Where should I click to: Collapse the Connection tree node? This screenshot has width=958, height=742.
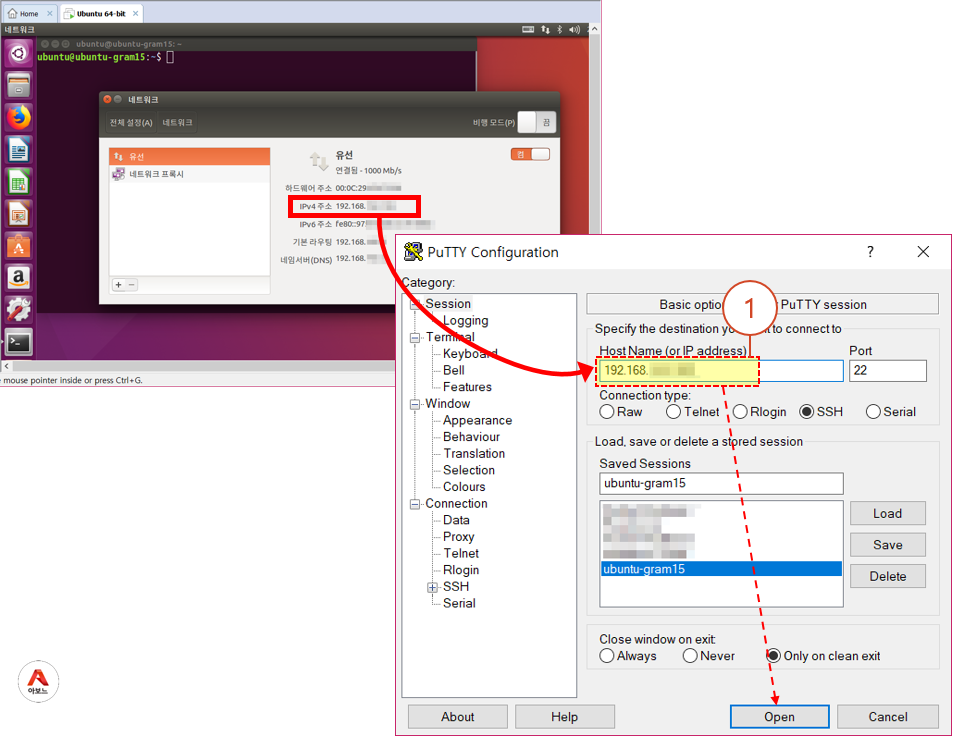(x=415, y=504)
